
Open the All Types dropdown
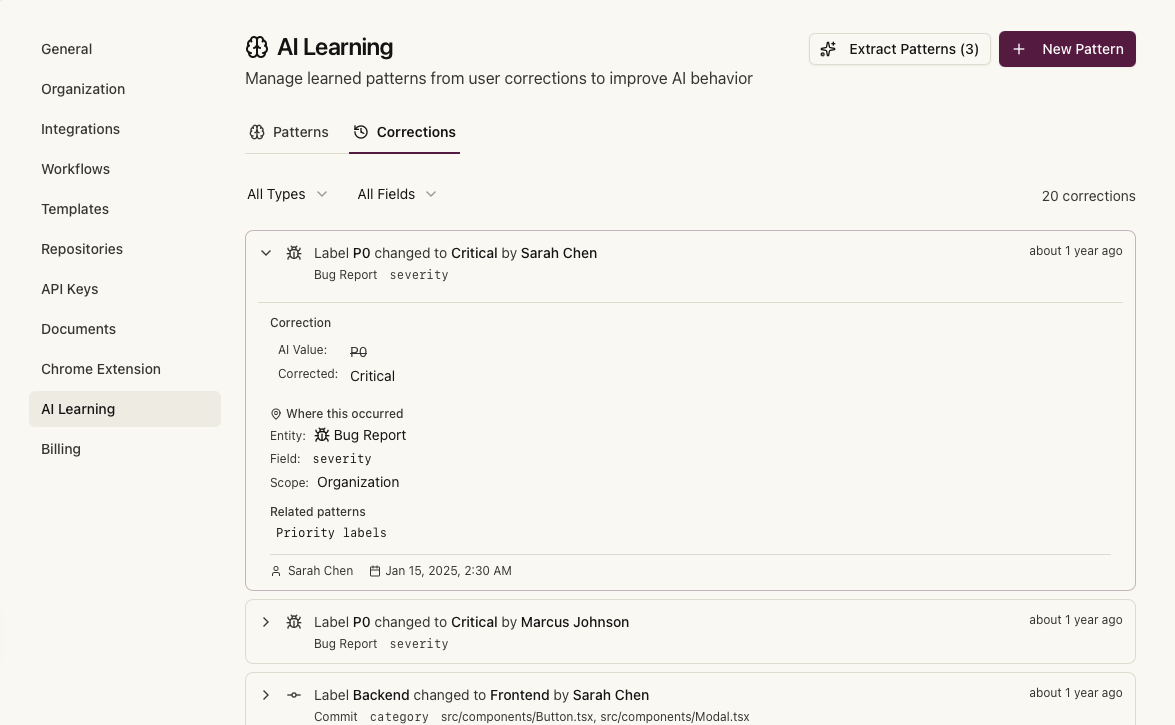(x=287, y=194)
